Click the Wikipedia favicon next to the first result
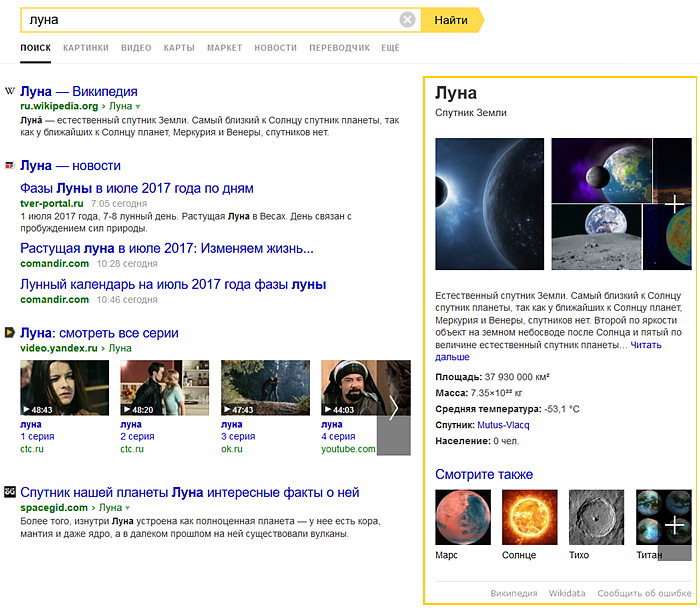Image resolution: width=700 pixels, height=612 pixels. (x=10, y=91)
